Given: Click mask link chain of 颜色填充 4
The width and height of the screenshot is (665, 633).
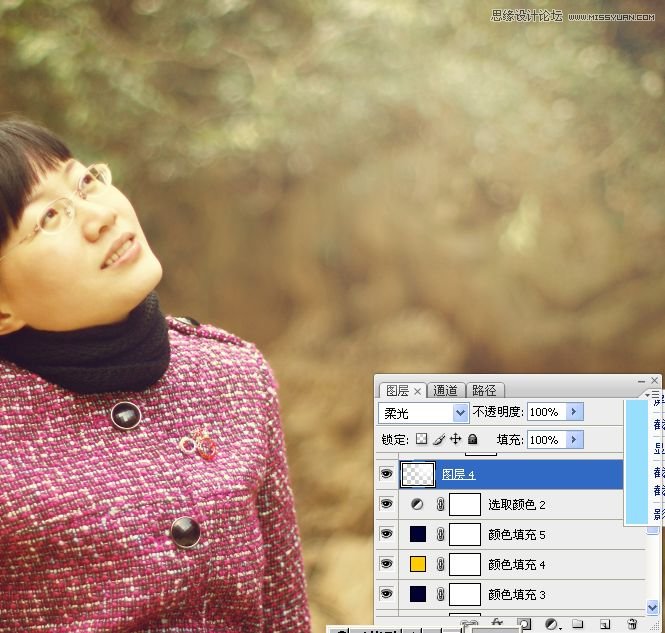Looking at the screenshot, I should click(x=440, y=564).
